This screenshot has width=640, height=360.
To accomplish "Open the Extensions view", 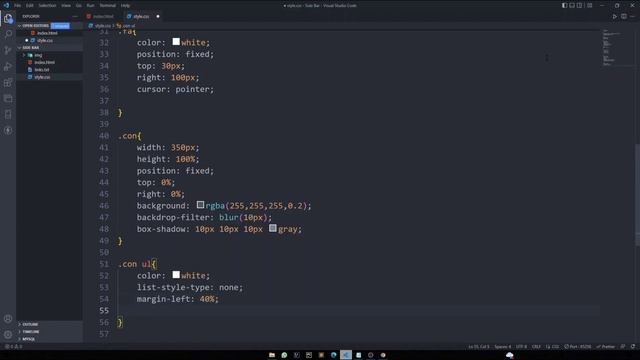I will coord(8,82).
